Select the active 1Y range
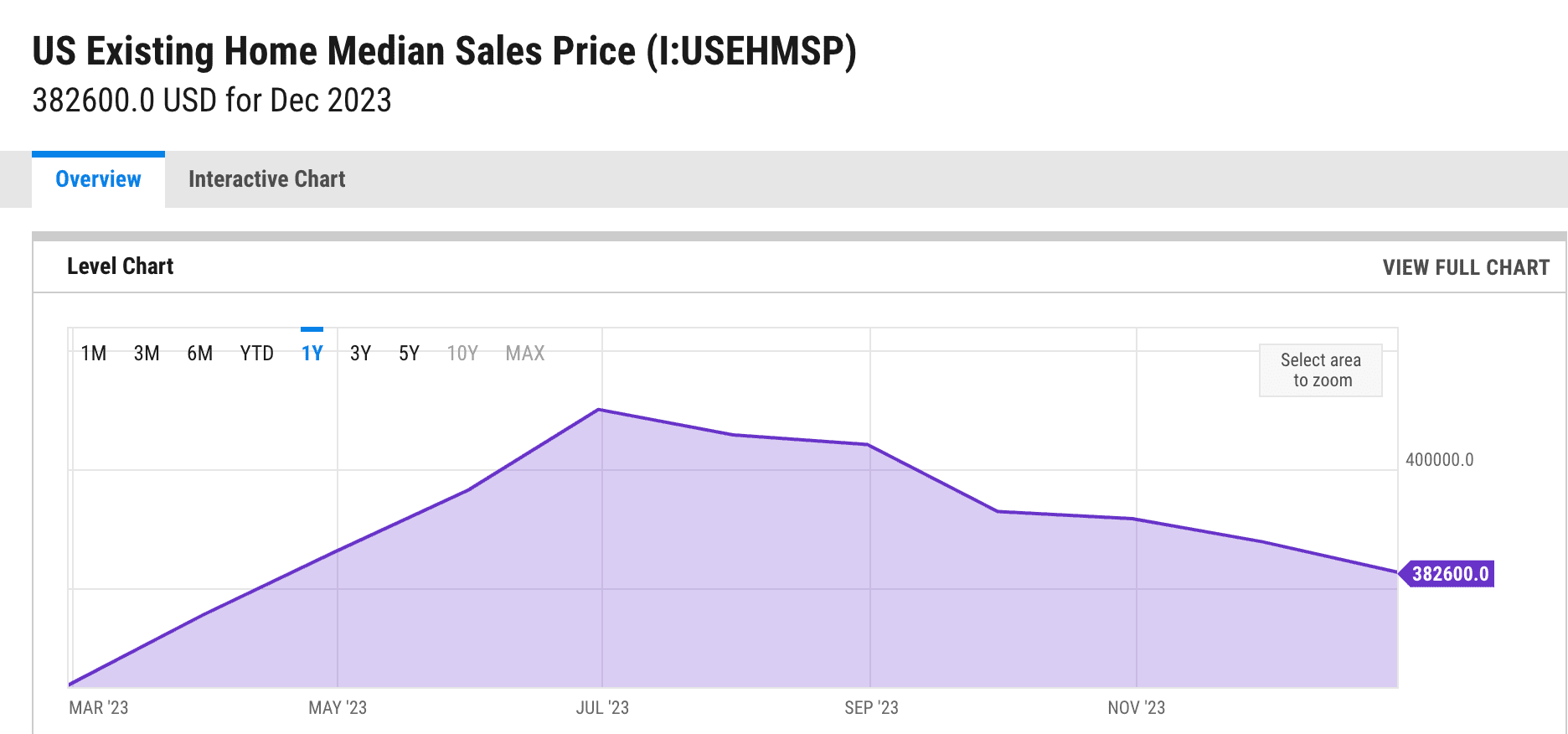This screenshot has width=1568, height=734. tap(312, 354)
